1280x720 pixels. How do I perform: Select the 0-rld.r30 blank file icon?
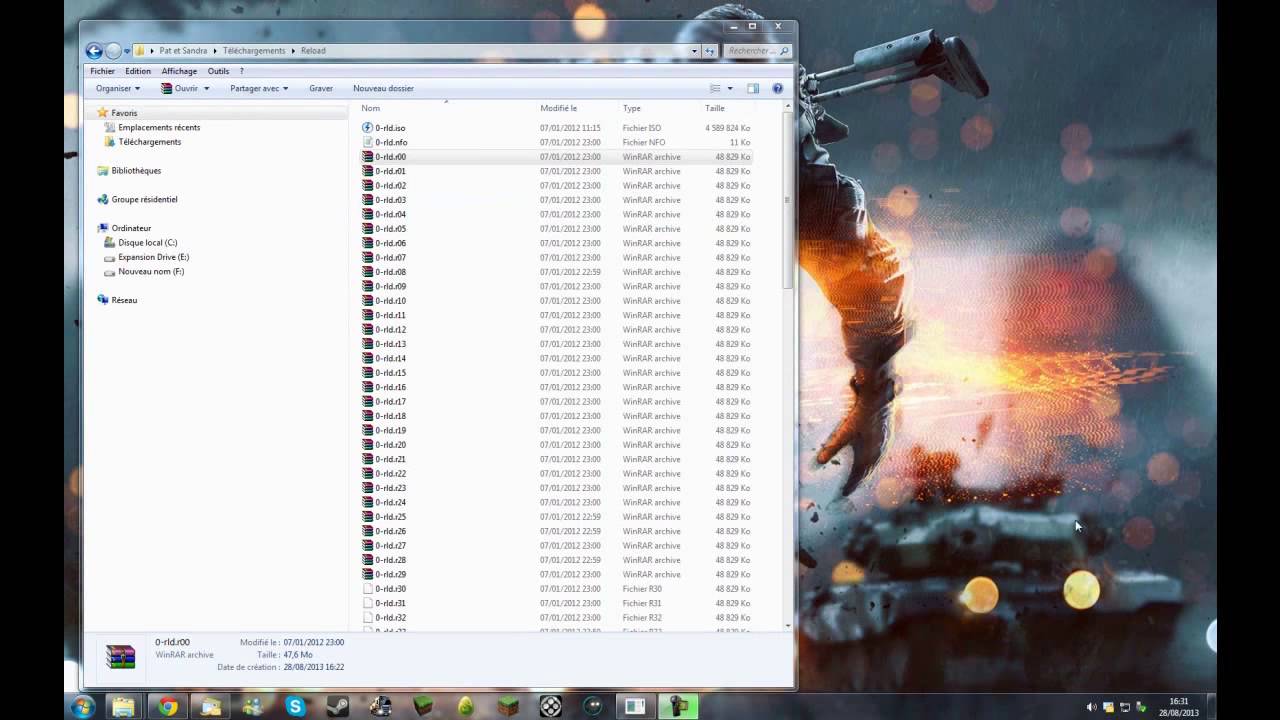367,589
